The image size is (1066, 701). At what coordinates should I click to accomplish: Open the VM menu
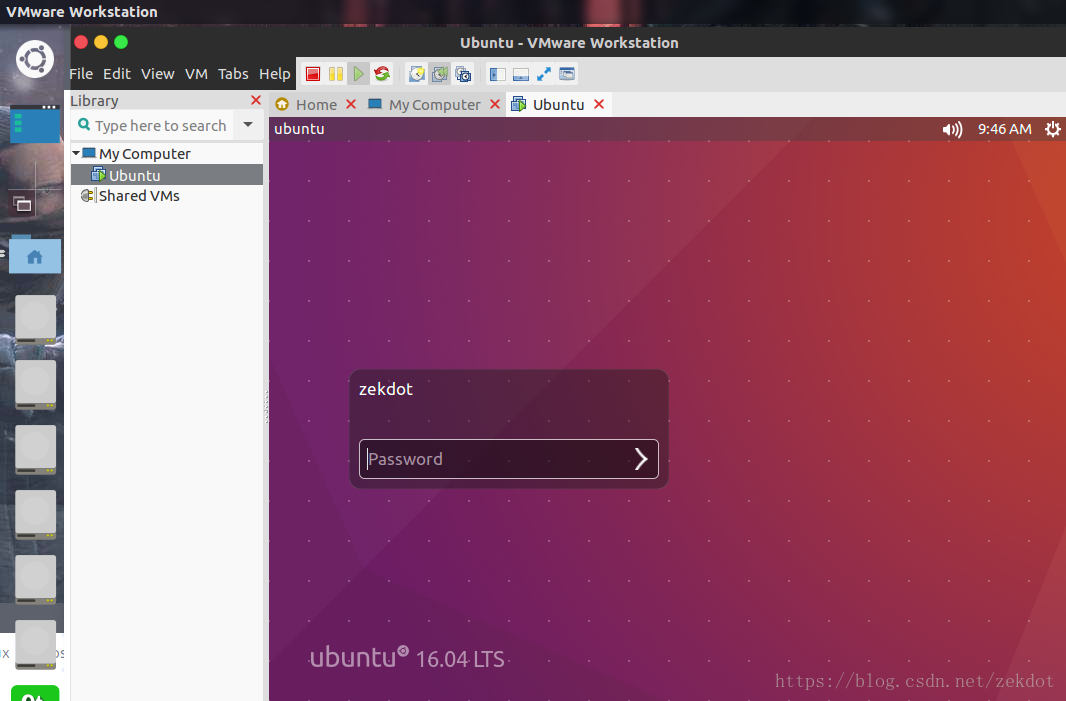[x=196, y=74]
